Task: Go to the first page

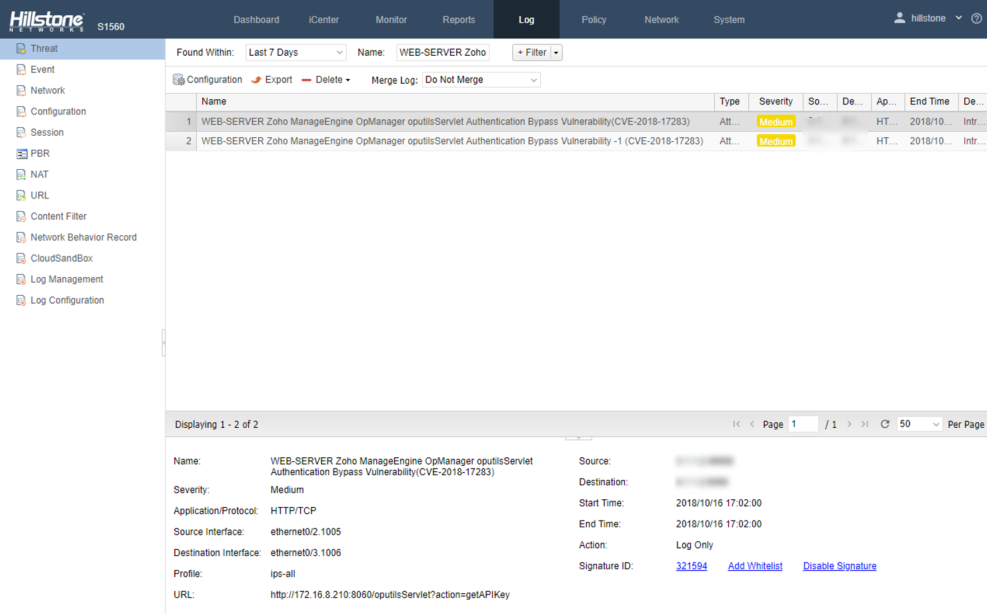Action: coord(736,424)
